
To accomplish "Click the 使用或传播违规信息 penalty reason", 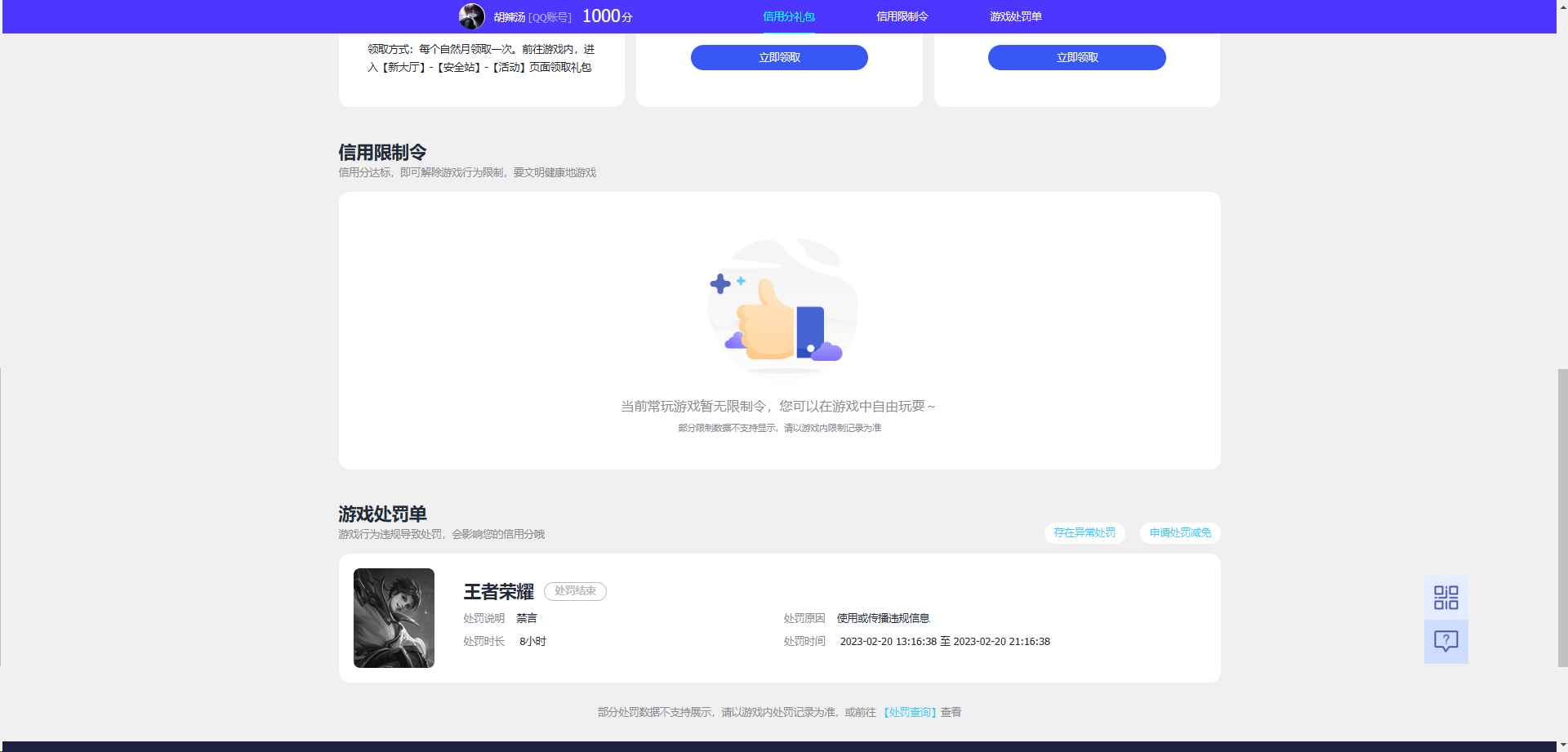I will 883,618.
